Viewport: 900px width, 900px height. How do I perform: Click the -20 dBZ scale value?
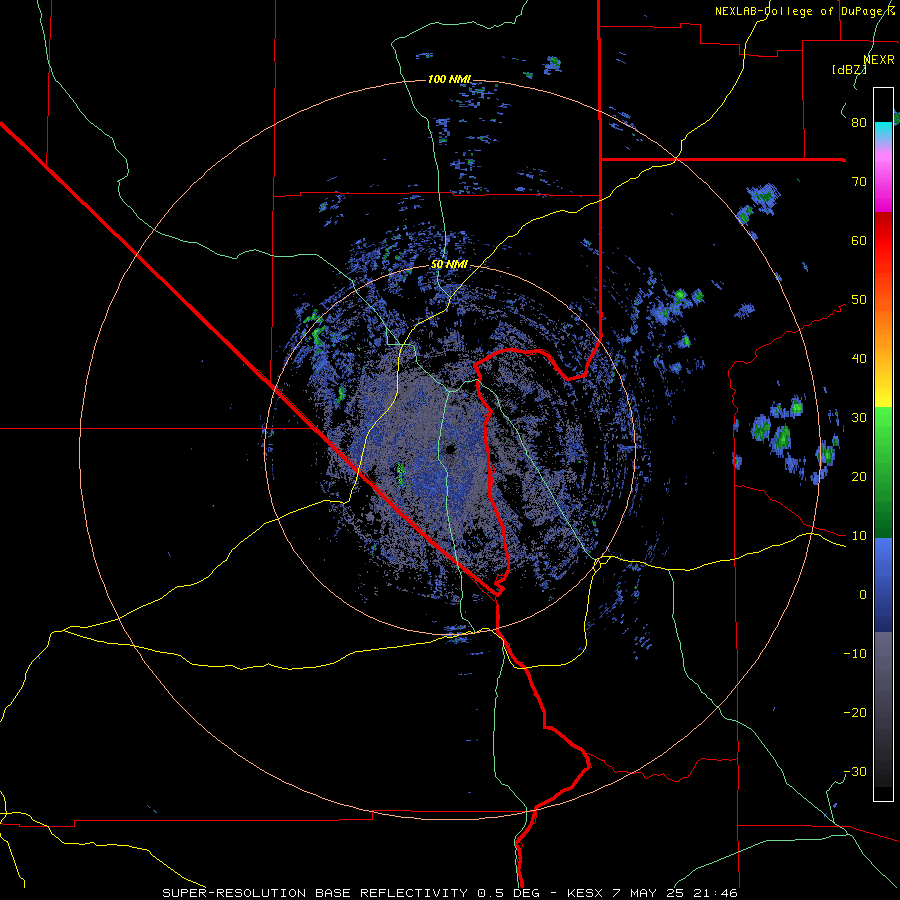click(855, 712)
